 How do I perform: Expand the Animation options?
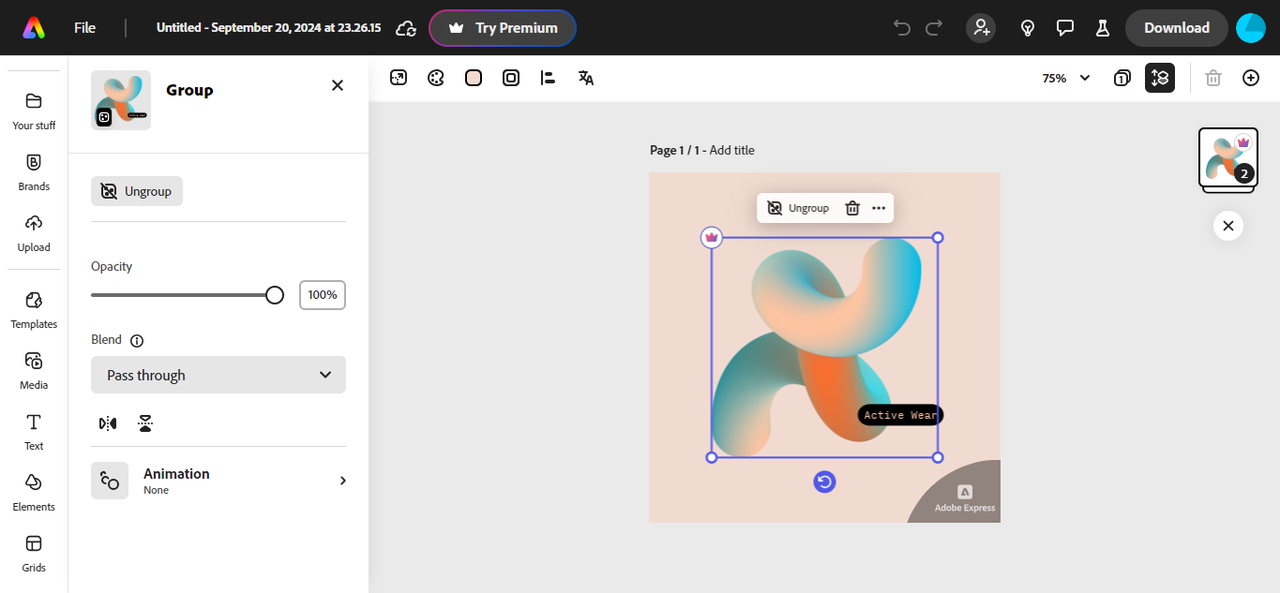[342, 481]
